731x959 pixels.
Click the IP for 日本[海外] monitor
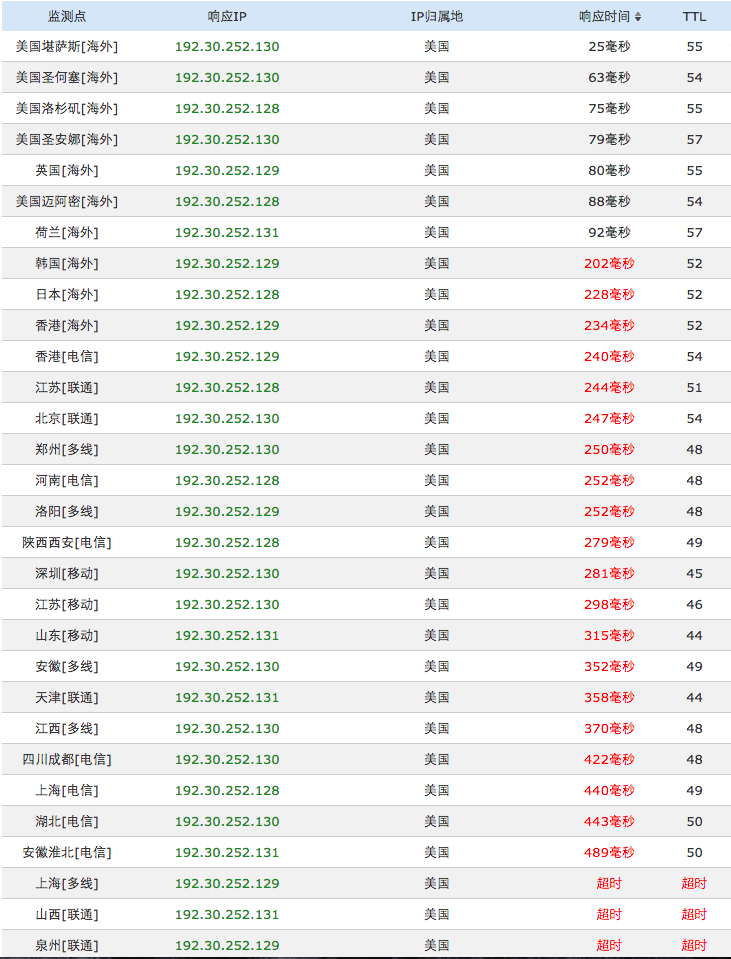point(227,294)
